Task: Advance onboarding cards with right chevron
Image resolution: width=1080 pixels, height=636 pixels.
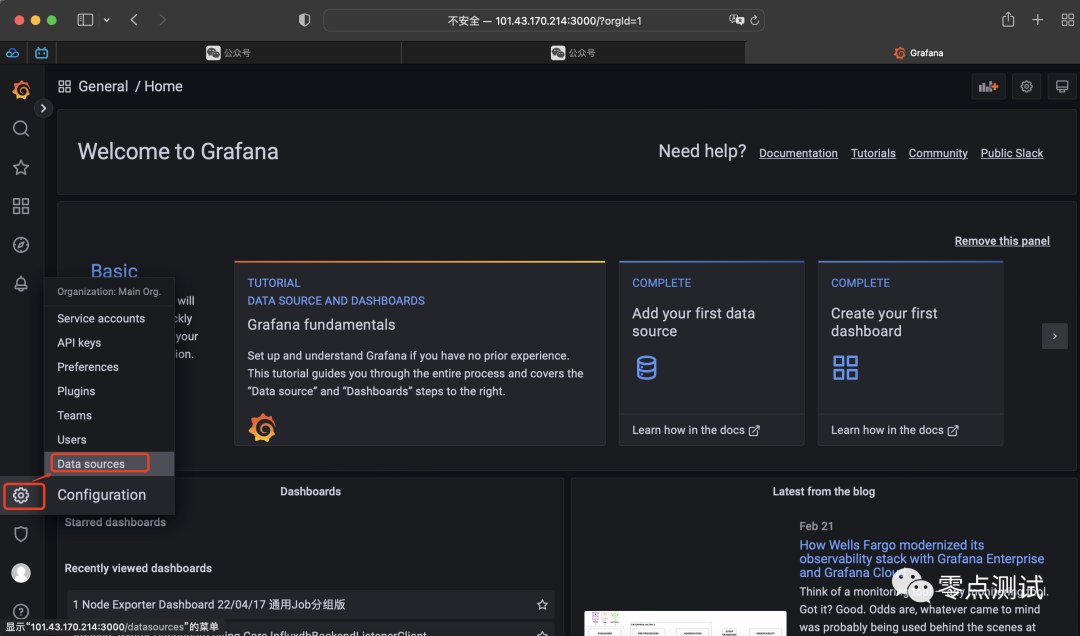Action: (1055, 336)
